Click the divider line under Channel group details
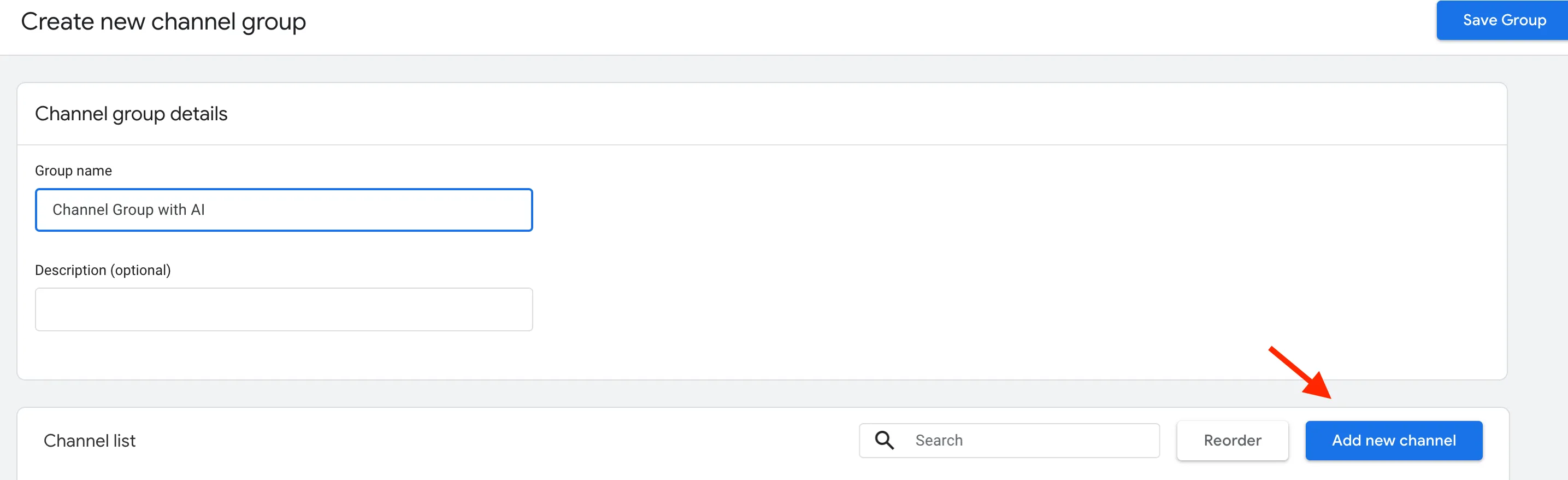The height and width of the screenshot is (480, 1568). [x=762, y=145]
